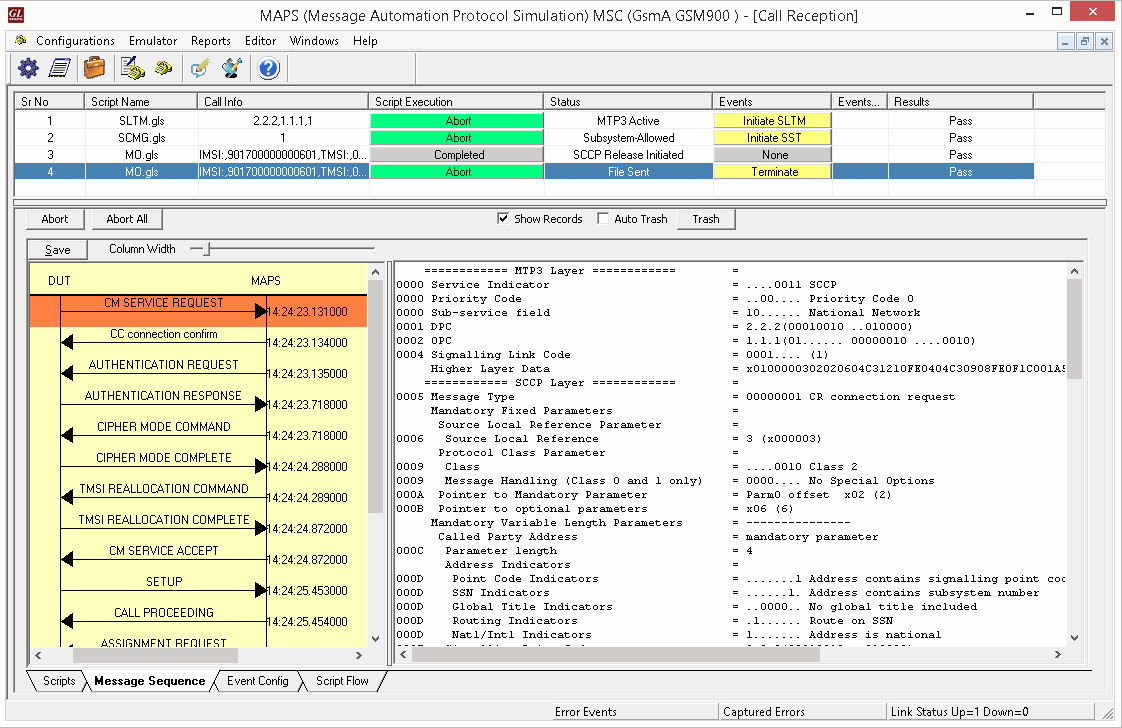
Task: Click the Error Events status bar entry
Action: [635, 712]
